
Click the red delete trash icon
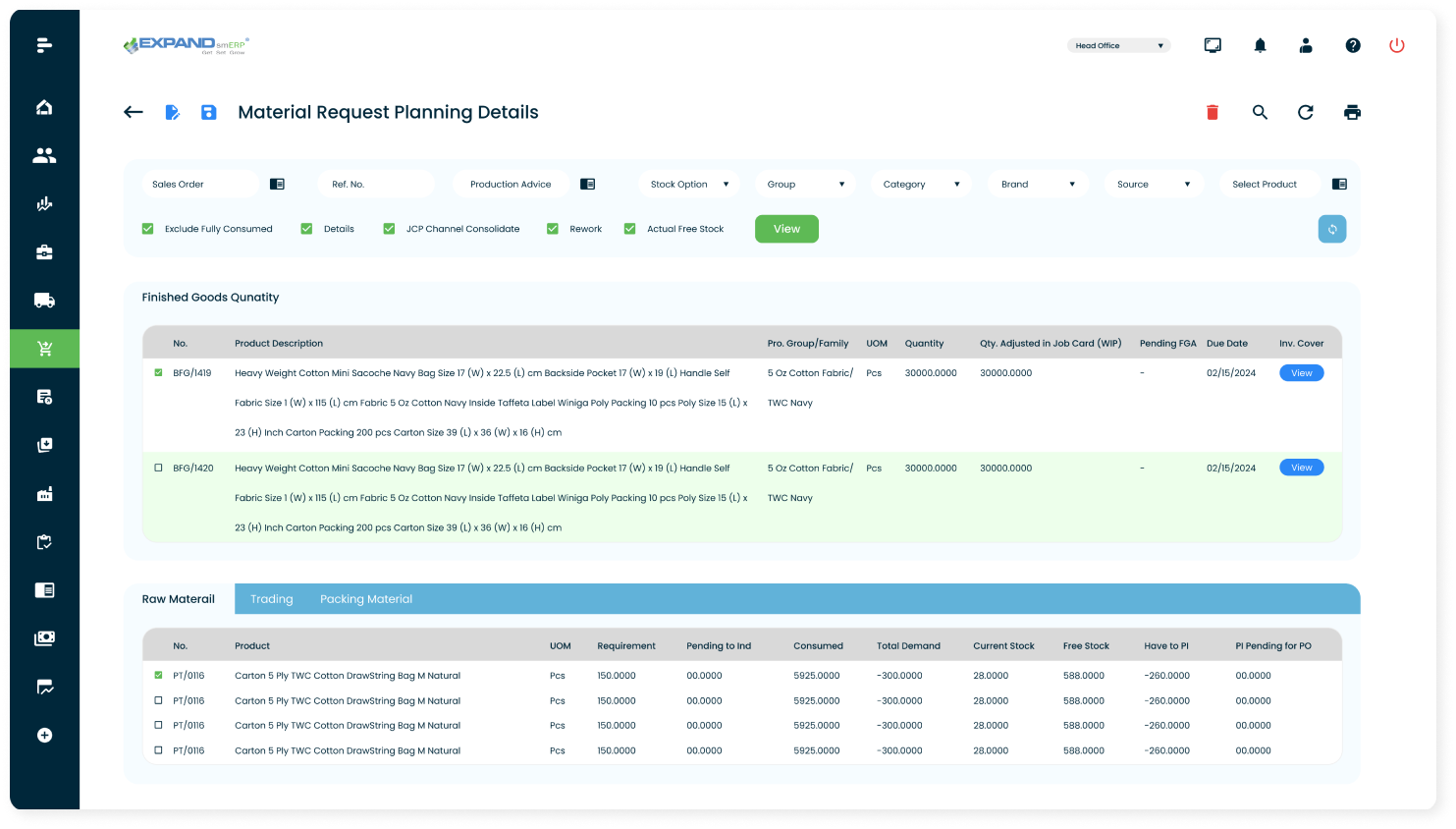tap(1212, 113)
